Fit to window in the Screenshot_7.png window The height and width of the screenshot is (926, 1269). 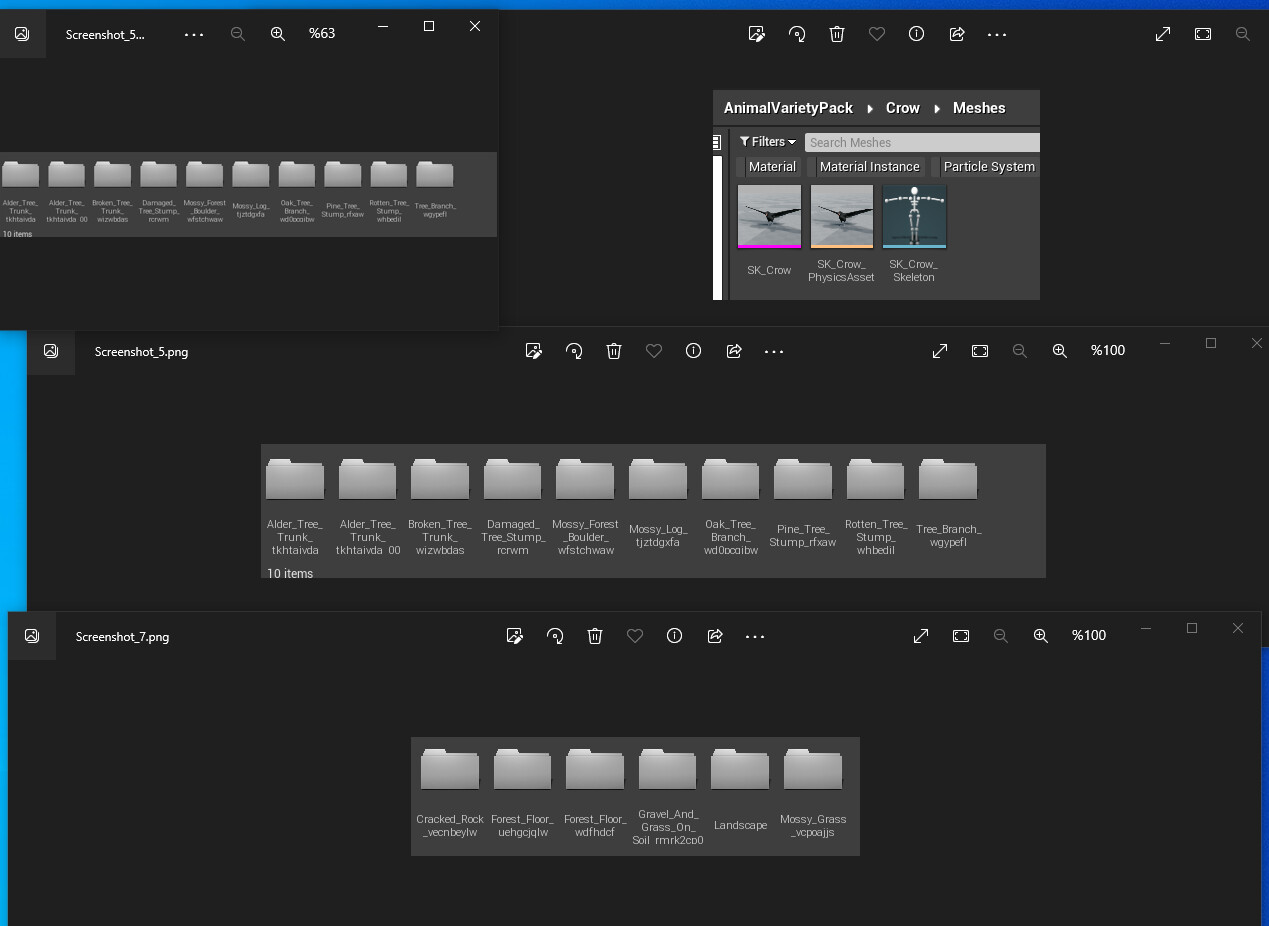[x=961, y=636]
